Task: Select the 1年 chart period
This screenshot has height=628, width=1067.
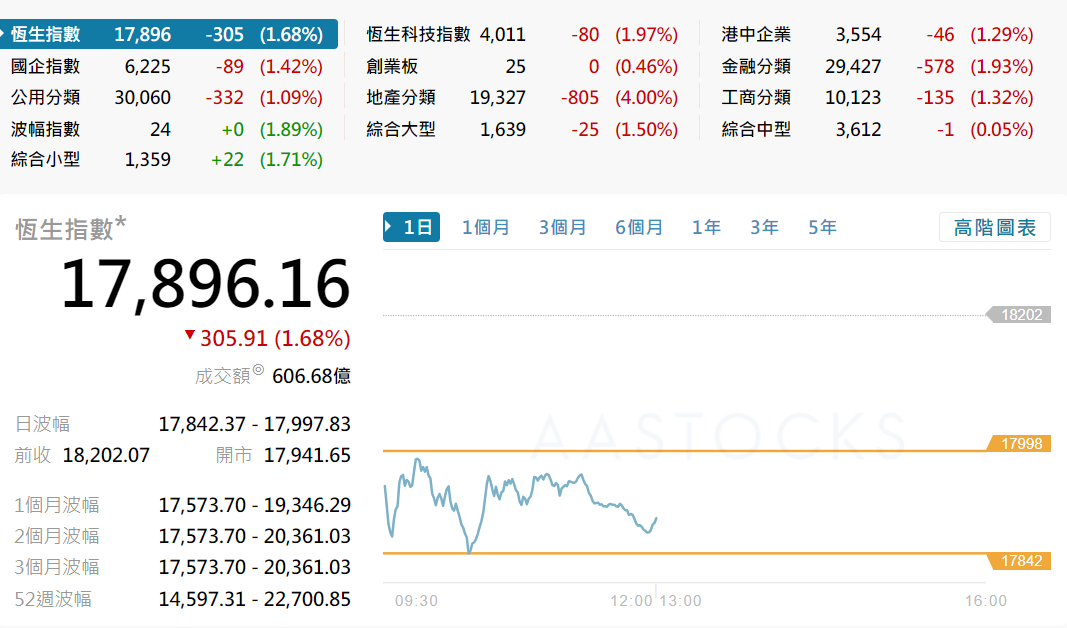Action: click(x=706, y=227)
